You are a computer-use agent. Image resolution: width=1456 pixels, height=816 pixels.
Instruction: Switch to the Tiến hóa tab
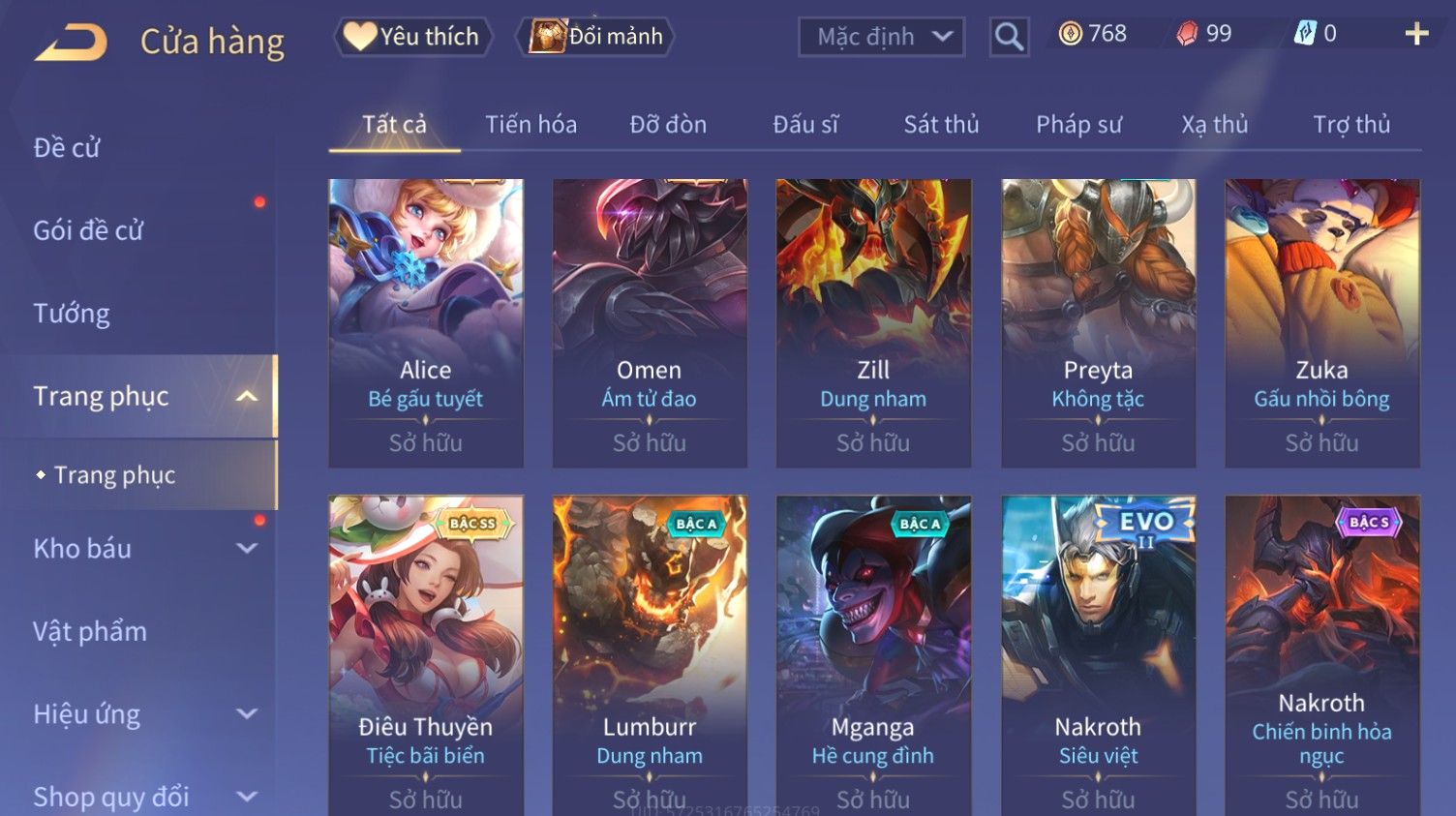(x=531, y=125)
